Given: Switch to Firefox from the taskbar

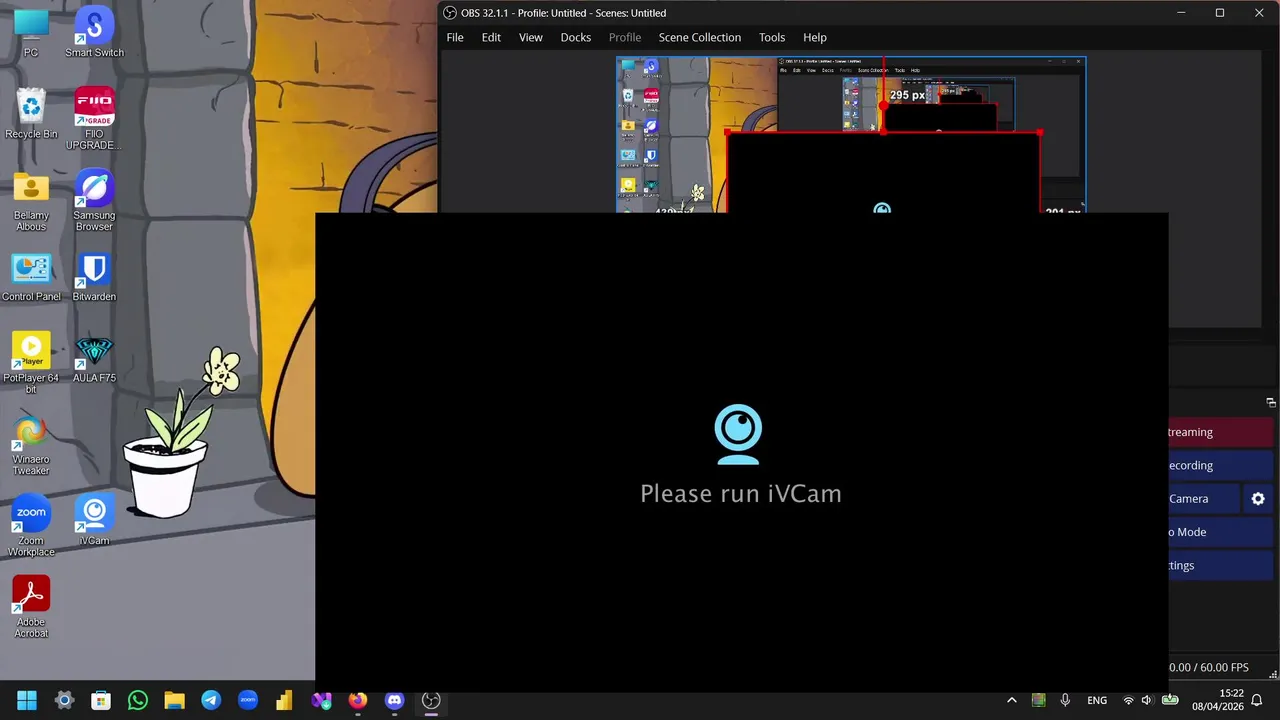Looking at the screenshot, I should coord(358,700).
